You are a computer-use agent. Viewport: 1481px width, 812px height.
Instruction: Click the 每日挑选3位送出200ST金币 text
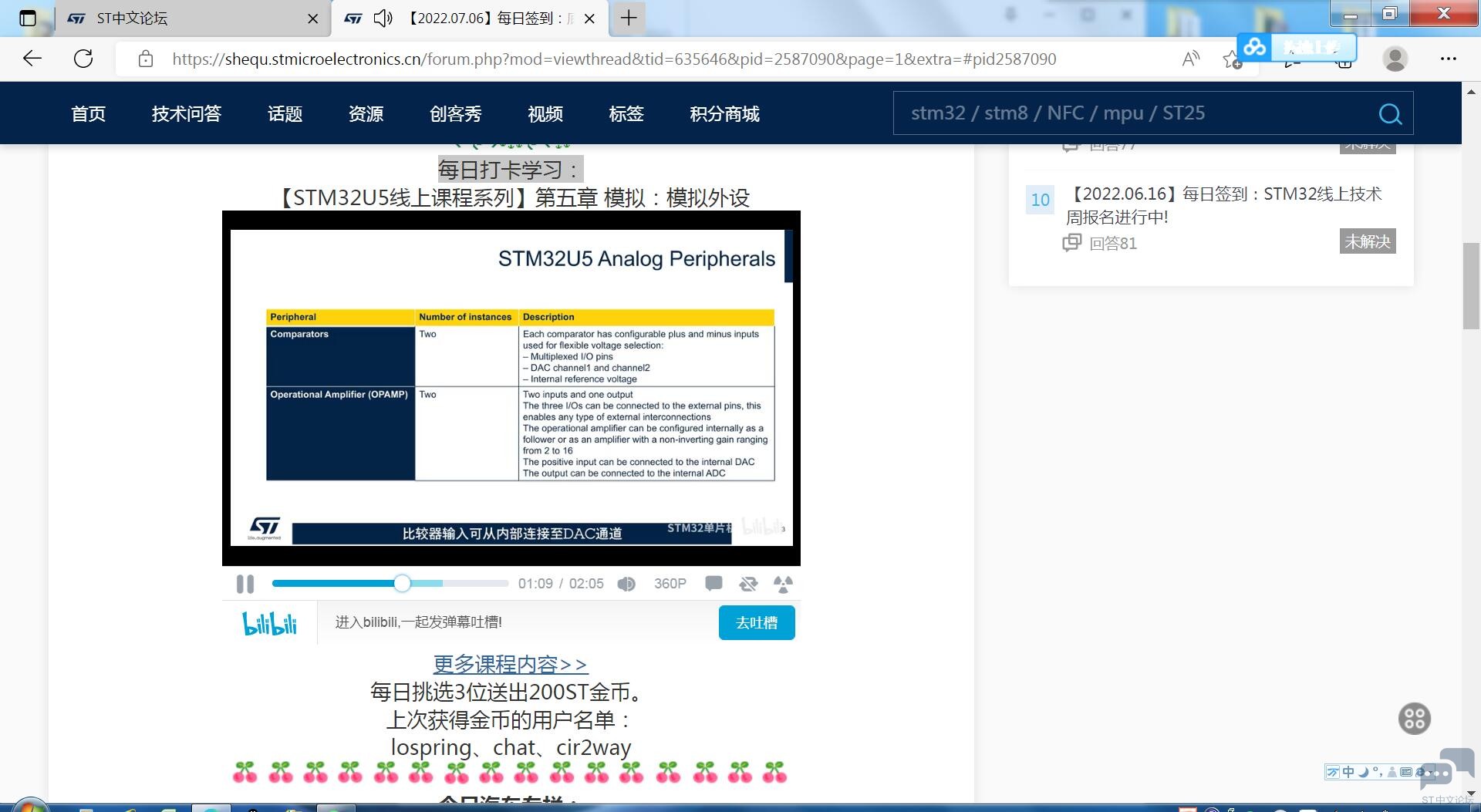click(x=508, y=692)
